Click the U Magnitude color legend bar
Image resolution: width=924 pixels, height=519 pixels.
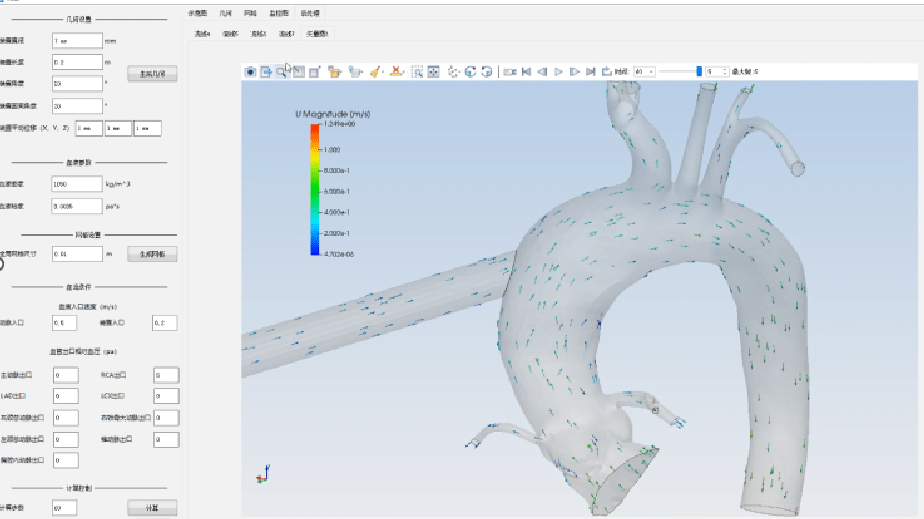[x=314, y=190]
